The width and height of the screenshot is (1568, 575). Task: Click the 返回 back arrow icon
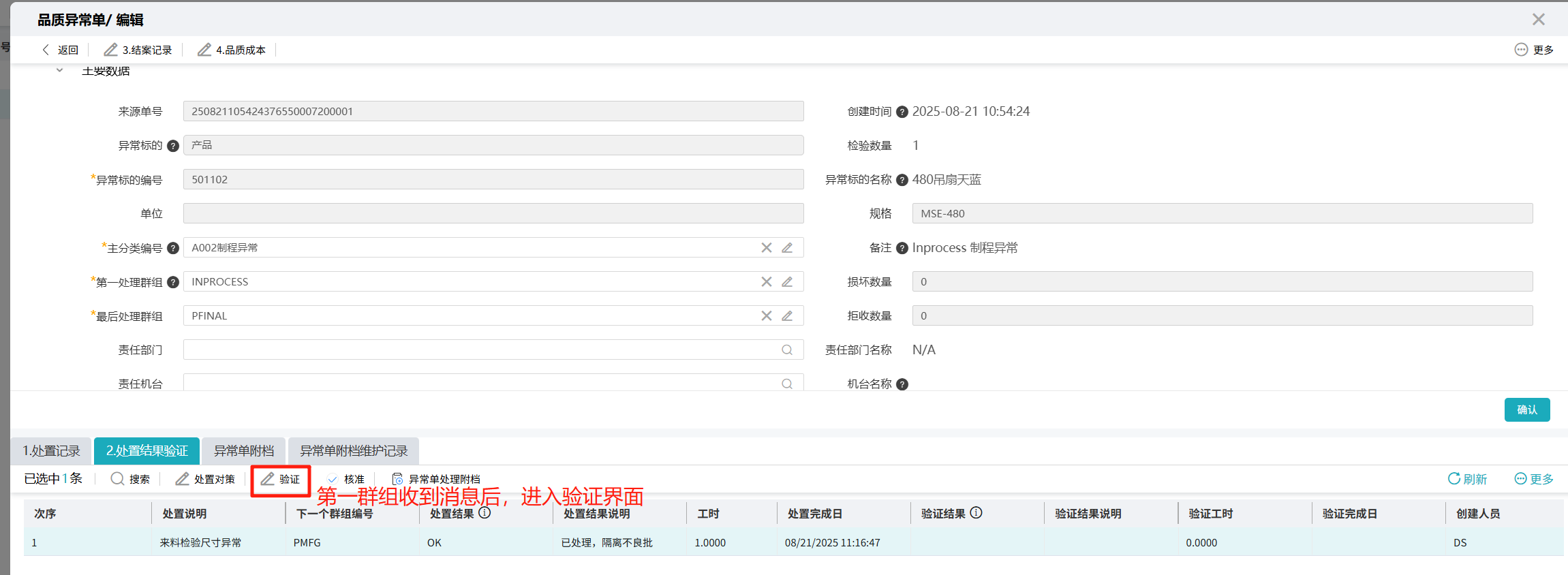[46, 50]
